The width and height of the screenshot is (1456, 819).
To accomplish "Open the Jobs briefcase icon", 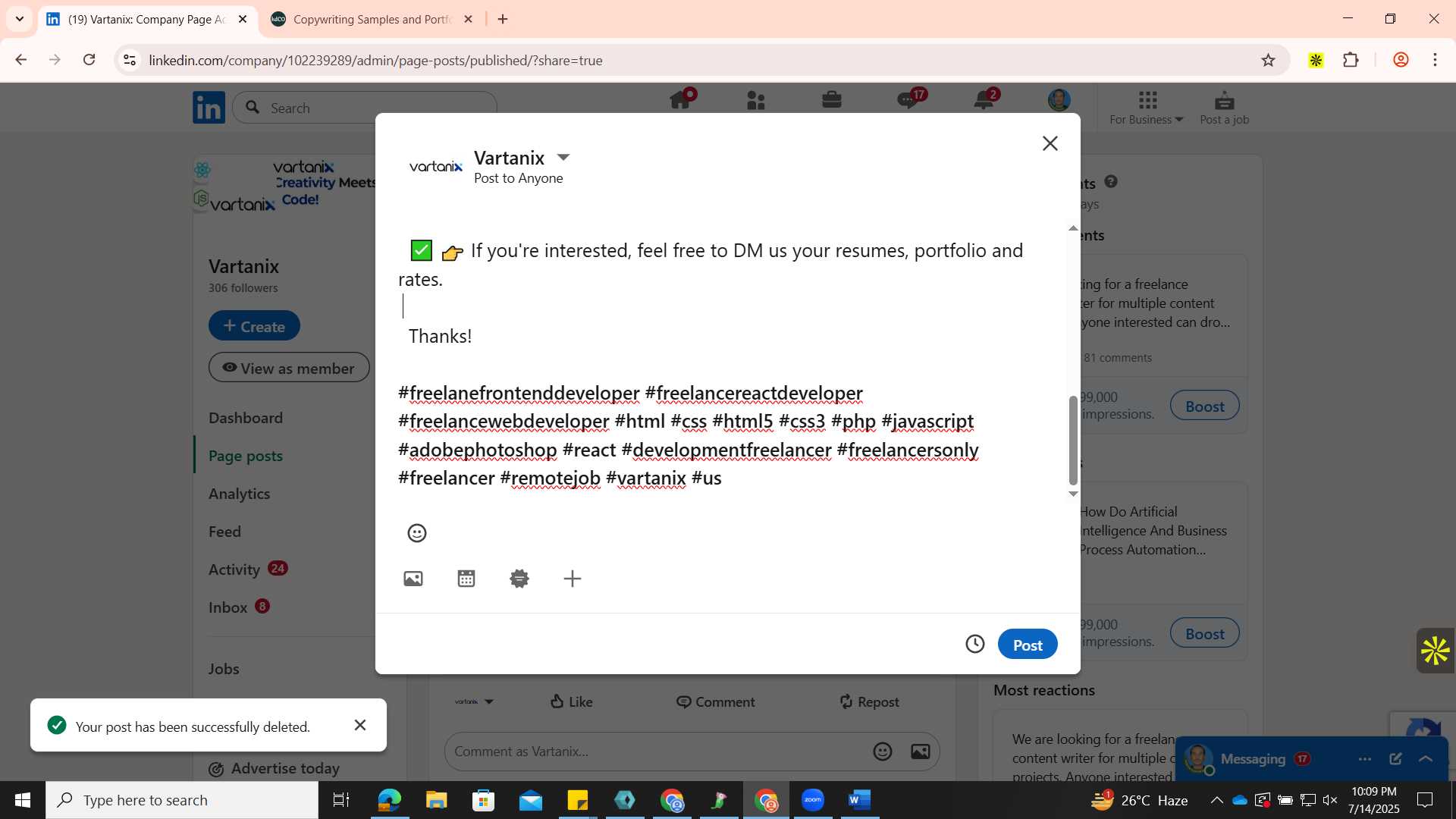I will tap(832, 100).
